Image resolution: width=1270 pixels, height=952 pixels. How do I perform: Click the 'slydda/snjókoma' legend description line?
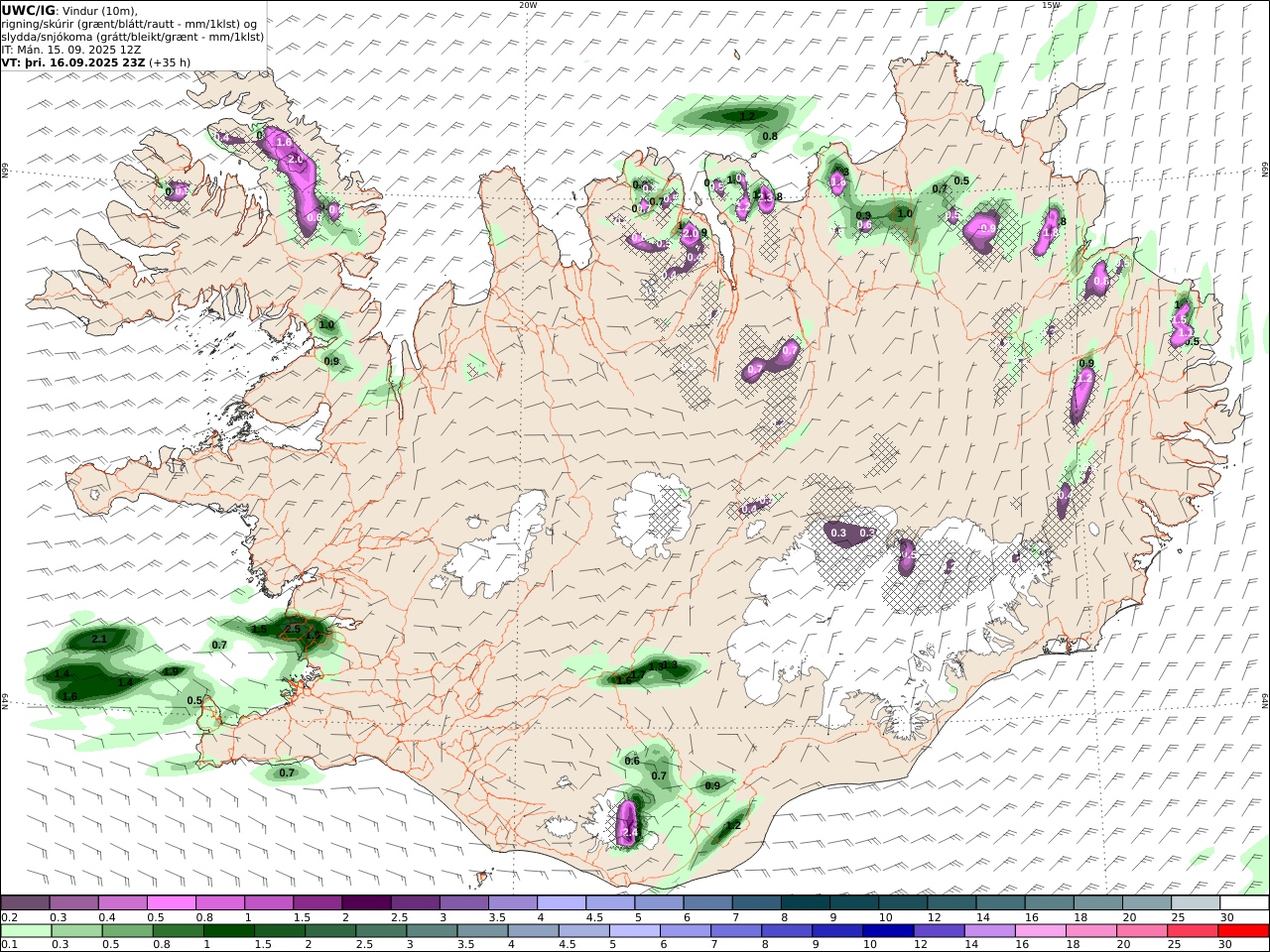pyautogui.click(x=133, y=37)
